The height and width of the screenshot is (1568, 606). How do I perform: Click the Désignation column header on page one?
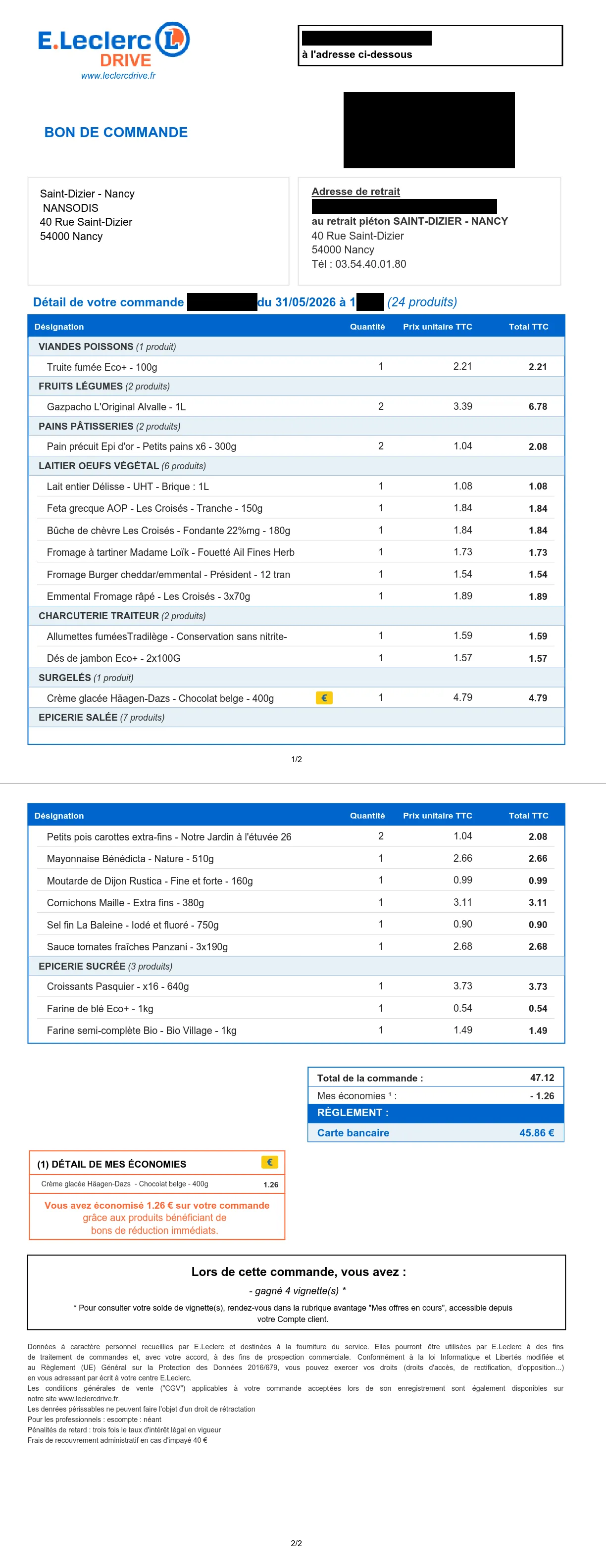pyautogui.click(x=59, y=327)
